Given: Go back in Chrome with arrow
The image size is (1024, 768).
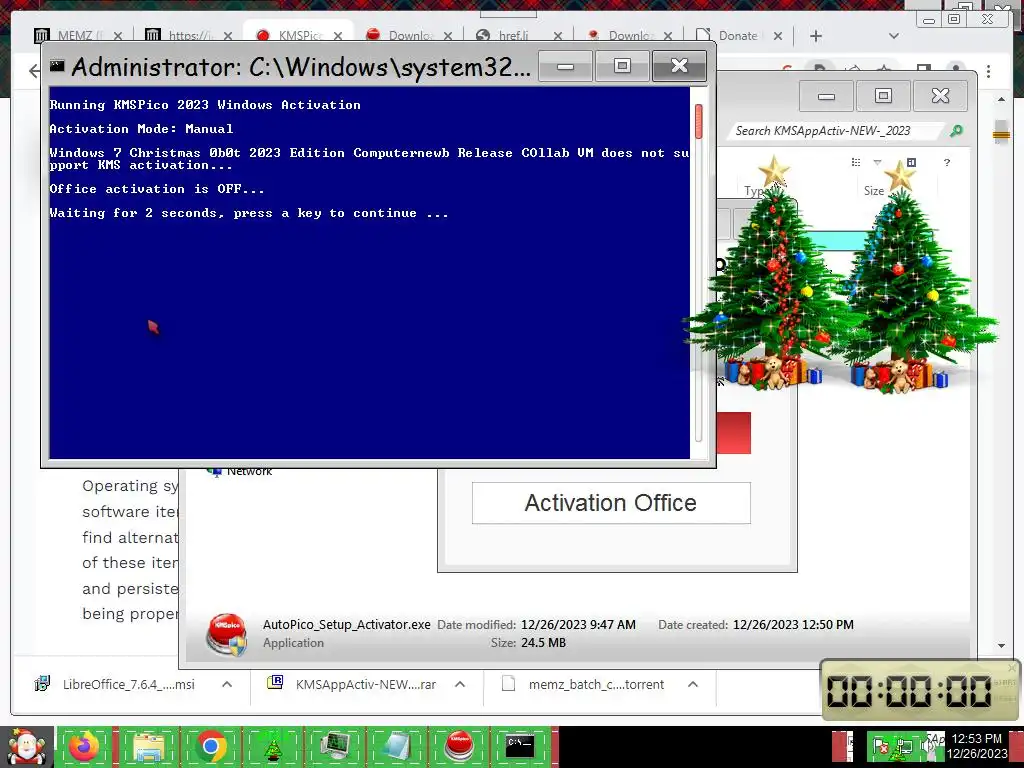Looking at the screenshot, I should [33, 71].
